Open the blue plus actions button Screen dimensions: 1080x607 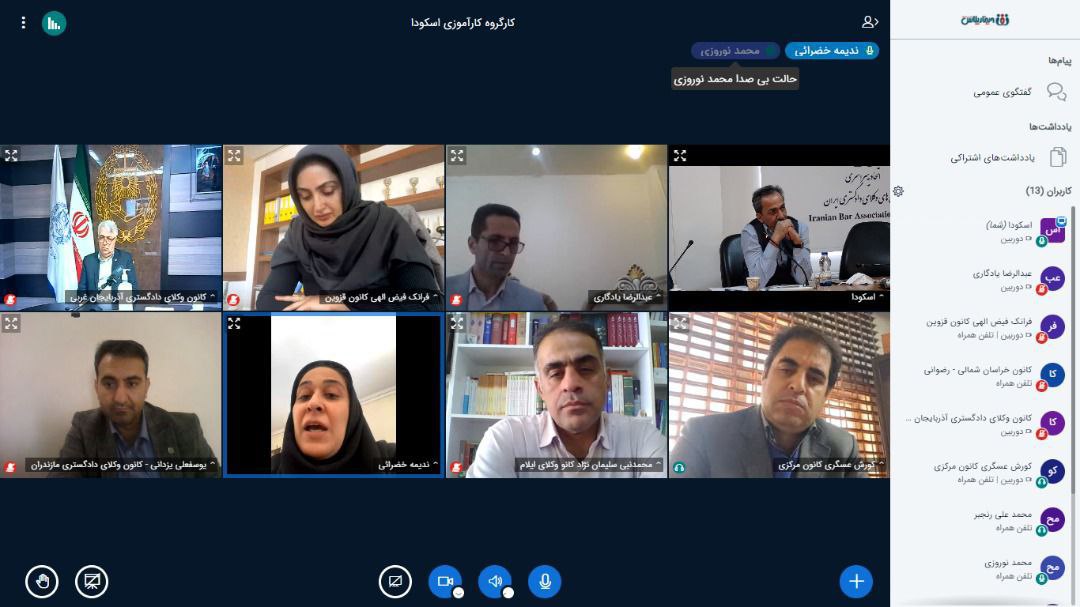pos(856,582)
